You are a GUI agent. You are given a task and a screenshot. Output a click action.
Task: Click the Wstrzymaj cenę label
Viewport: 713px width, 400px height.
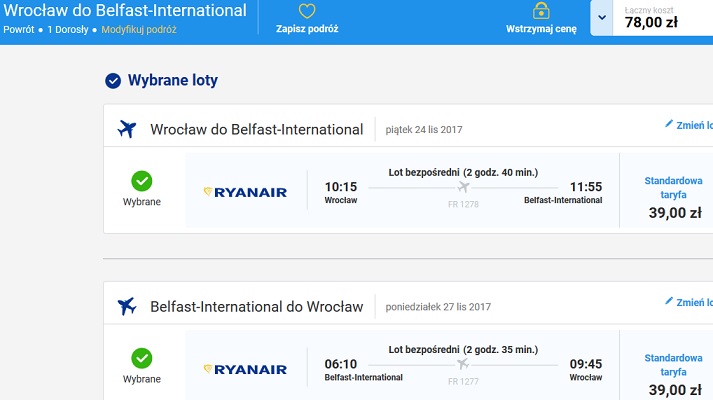point(541,29)
